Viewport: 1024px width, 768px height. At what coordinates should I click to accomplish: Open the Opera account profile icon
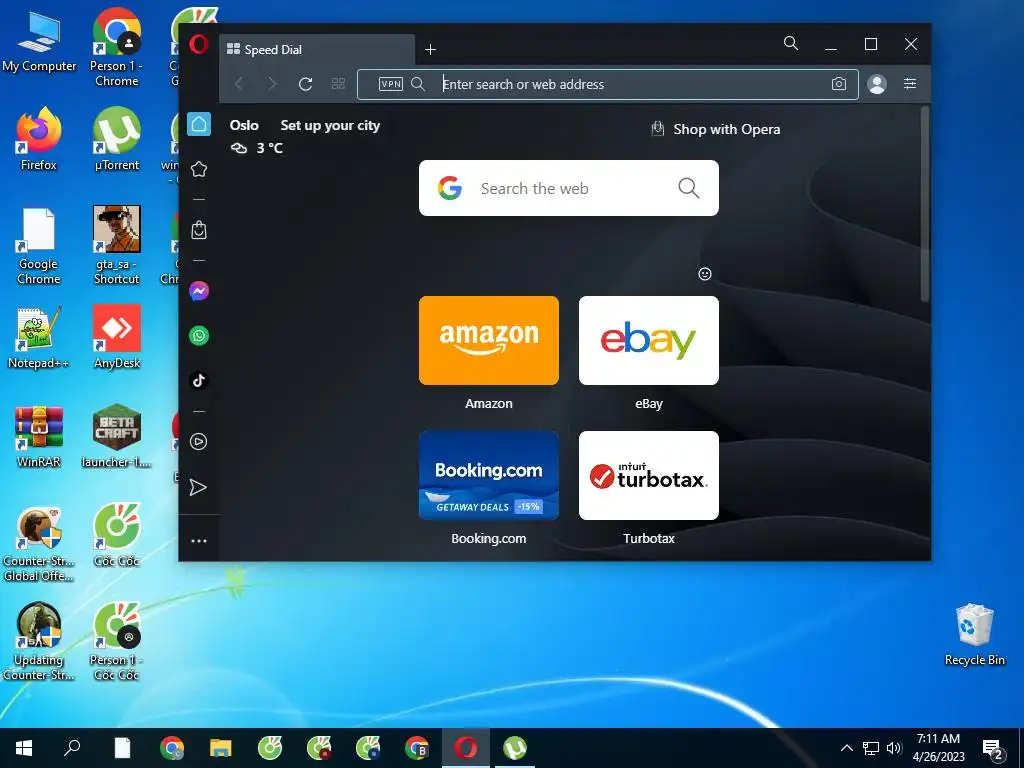coord(876,84)
